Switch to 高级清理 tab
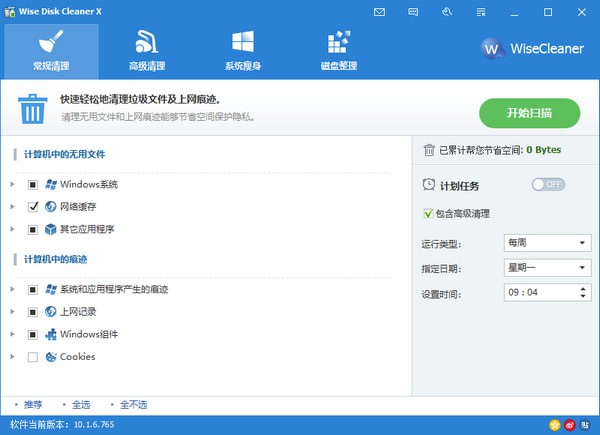Image resolution: width=600 pixels, height=435 pixels. coord(148,51)
